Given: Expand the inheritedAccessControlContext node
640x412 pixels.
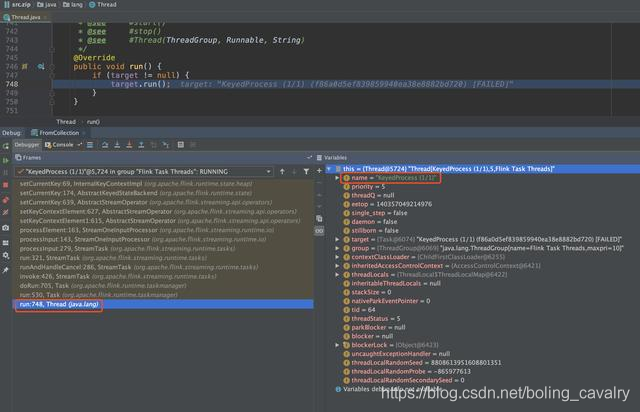Looking at the screenshot, I should [x=337, y=266].
